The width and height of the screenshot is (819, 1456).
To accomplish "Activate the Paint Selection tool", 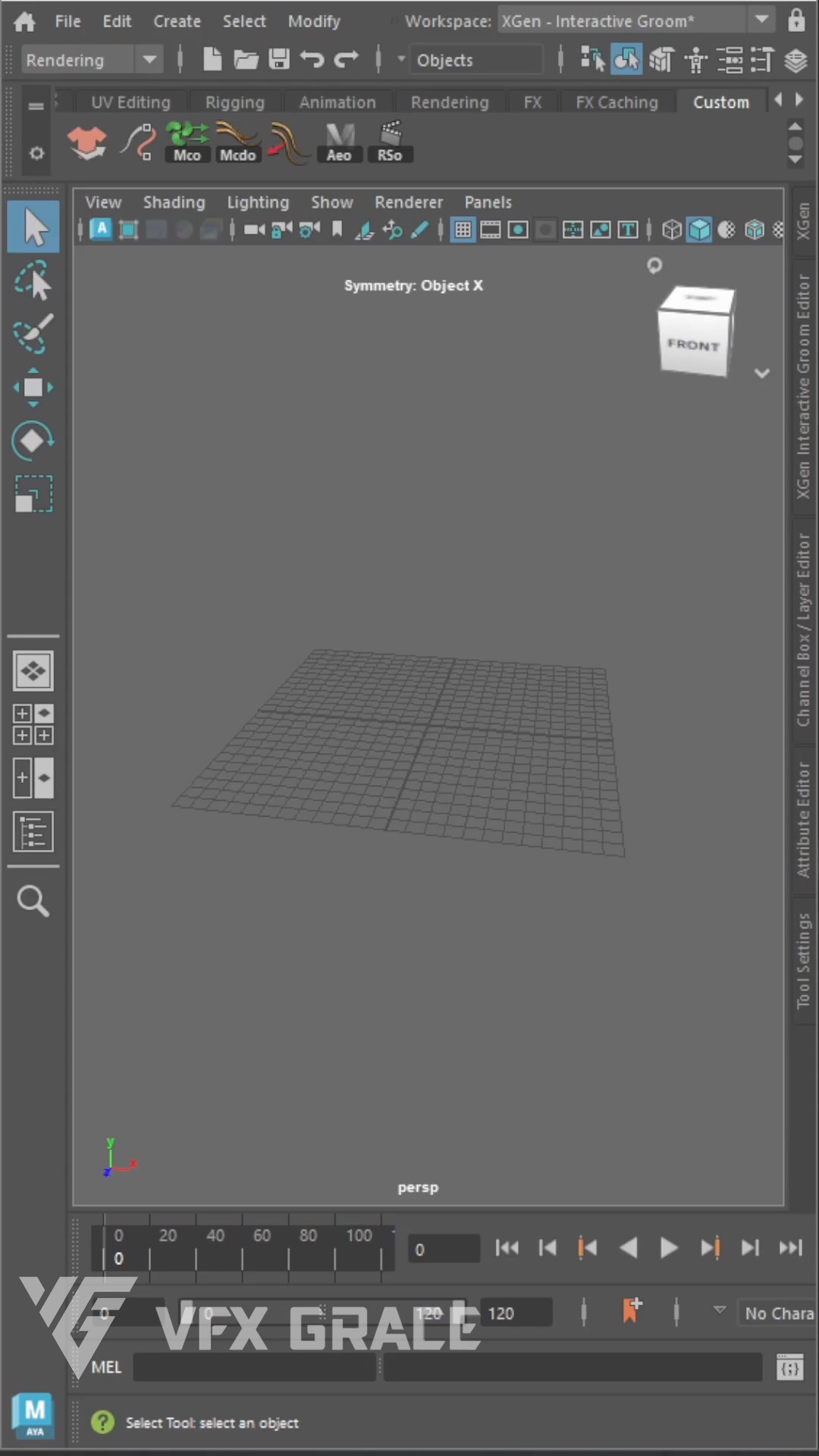I will coord(33,334).
